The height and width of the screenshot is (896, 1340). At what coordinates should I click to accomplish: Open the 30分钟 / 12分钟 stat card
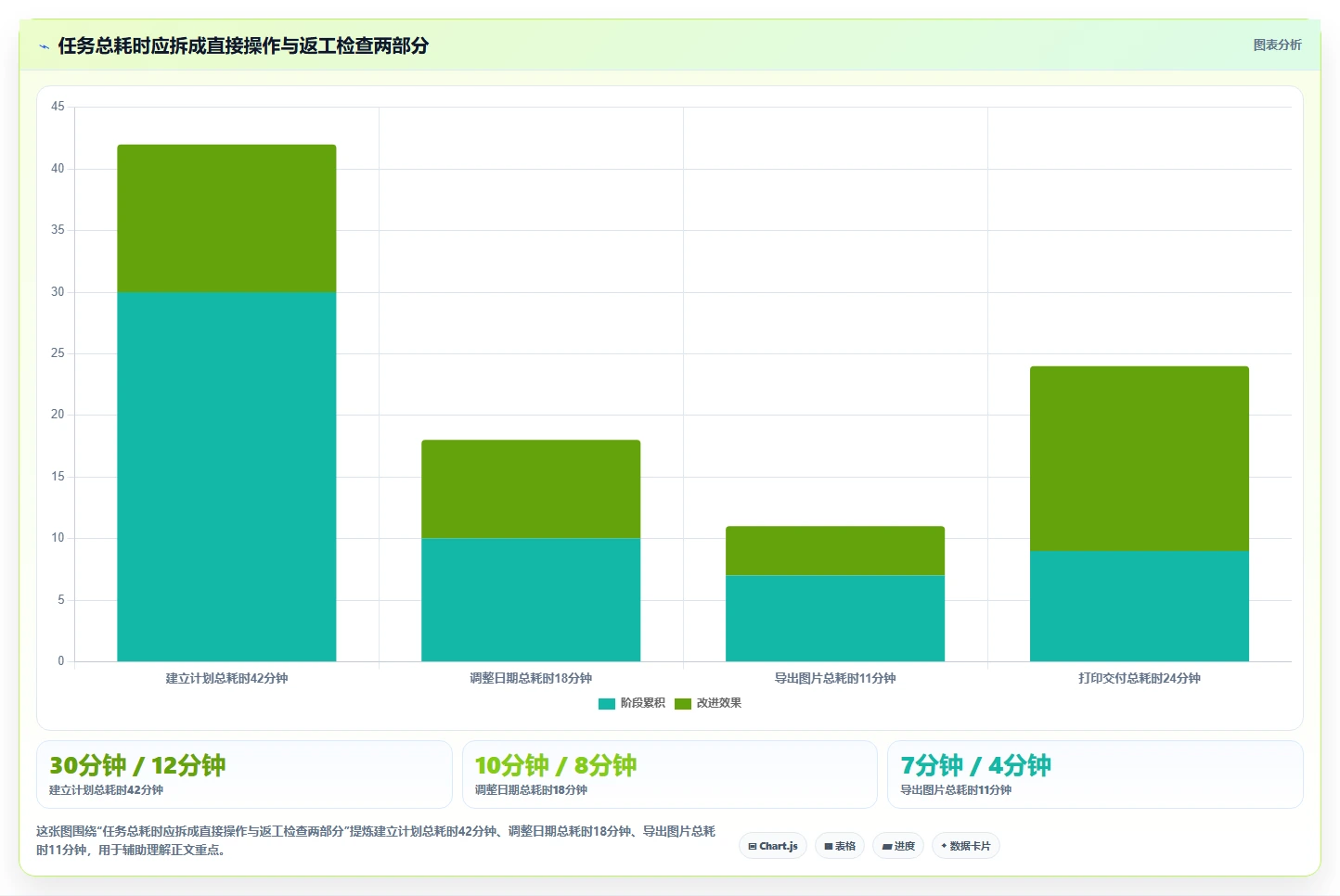click(x=244, y=774)
